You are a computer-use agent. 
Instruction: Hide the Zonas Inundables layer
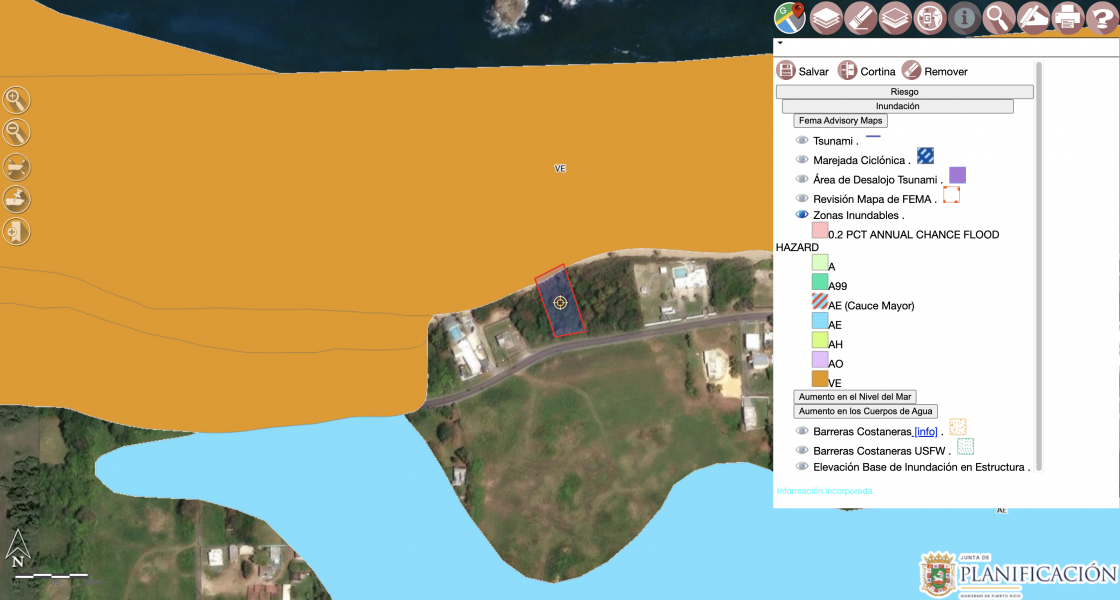coord(801,214)
